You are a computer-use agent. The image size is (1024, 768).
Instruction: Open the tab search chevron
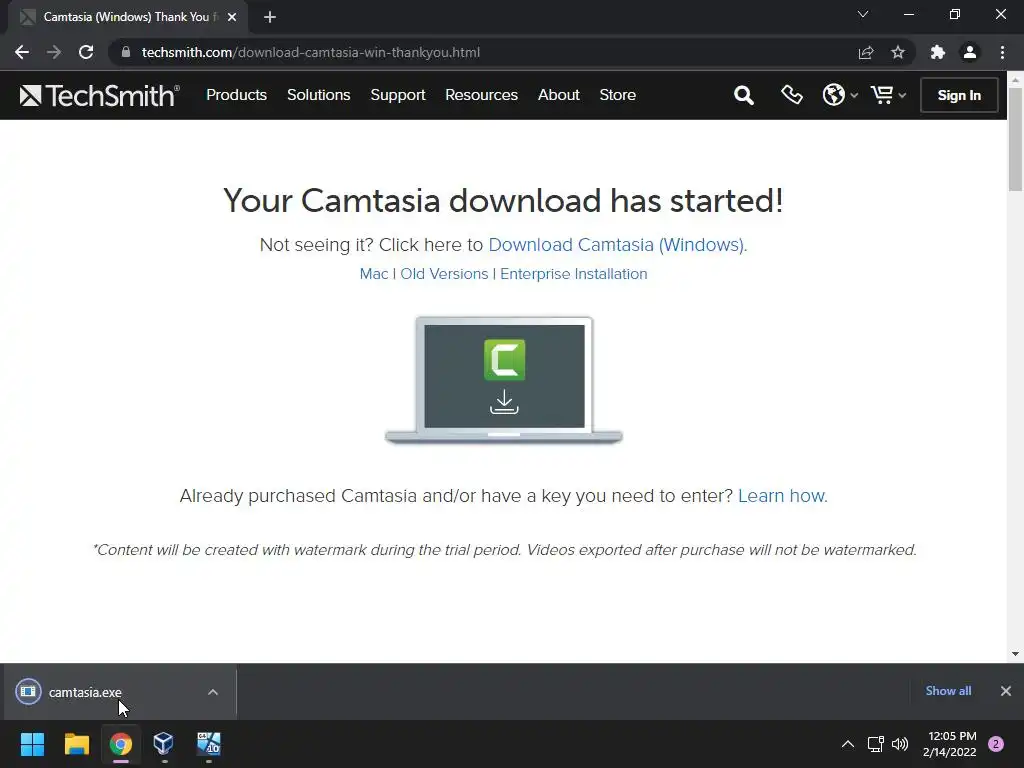[x=863, y=14]
